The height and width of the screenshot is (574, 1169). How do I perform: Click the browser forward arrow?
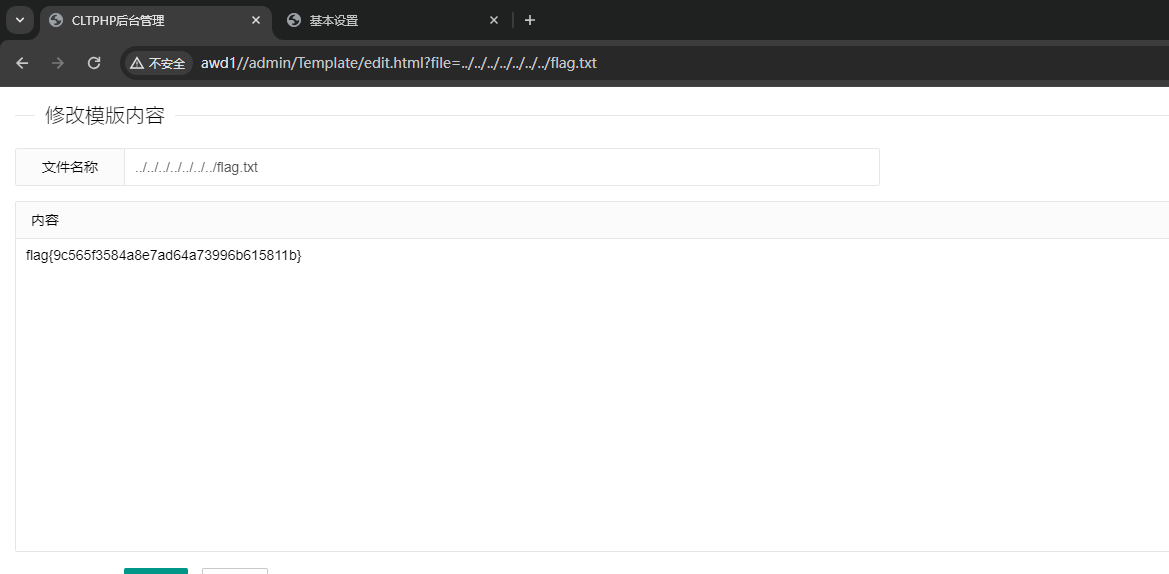(57, 63)
